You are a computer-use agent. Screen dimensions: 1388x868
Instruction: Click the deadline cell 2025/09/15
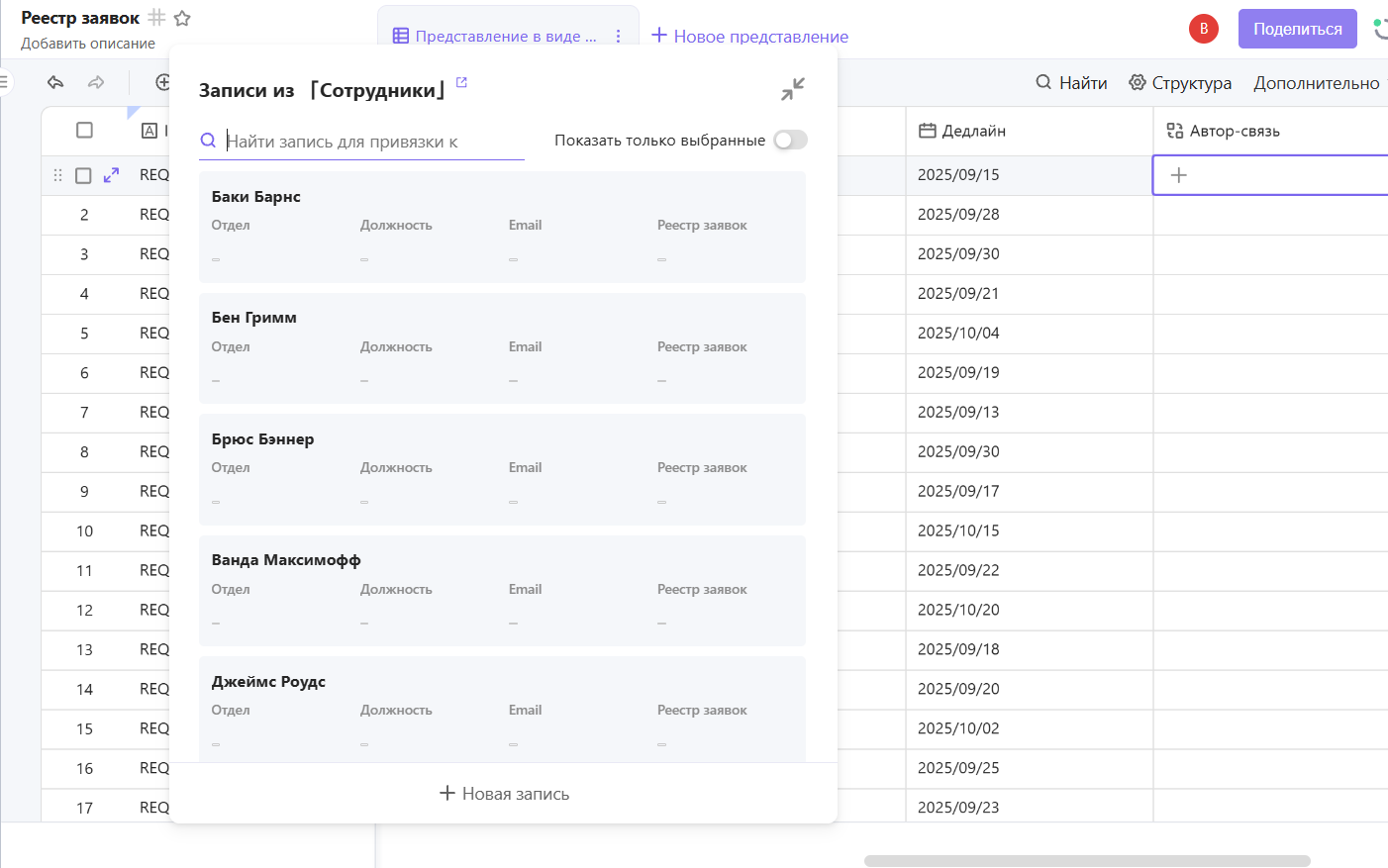click(1030, 175)
